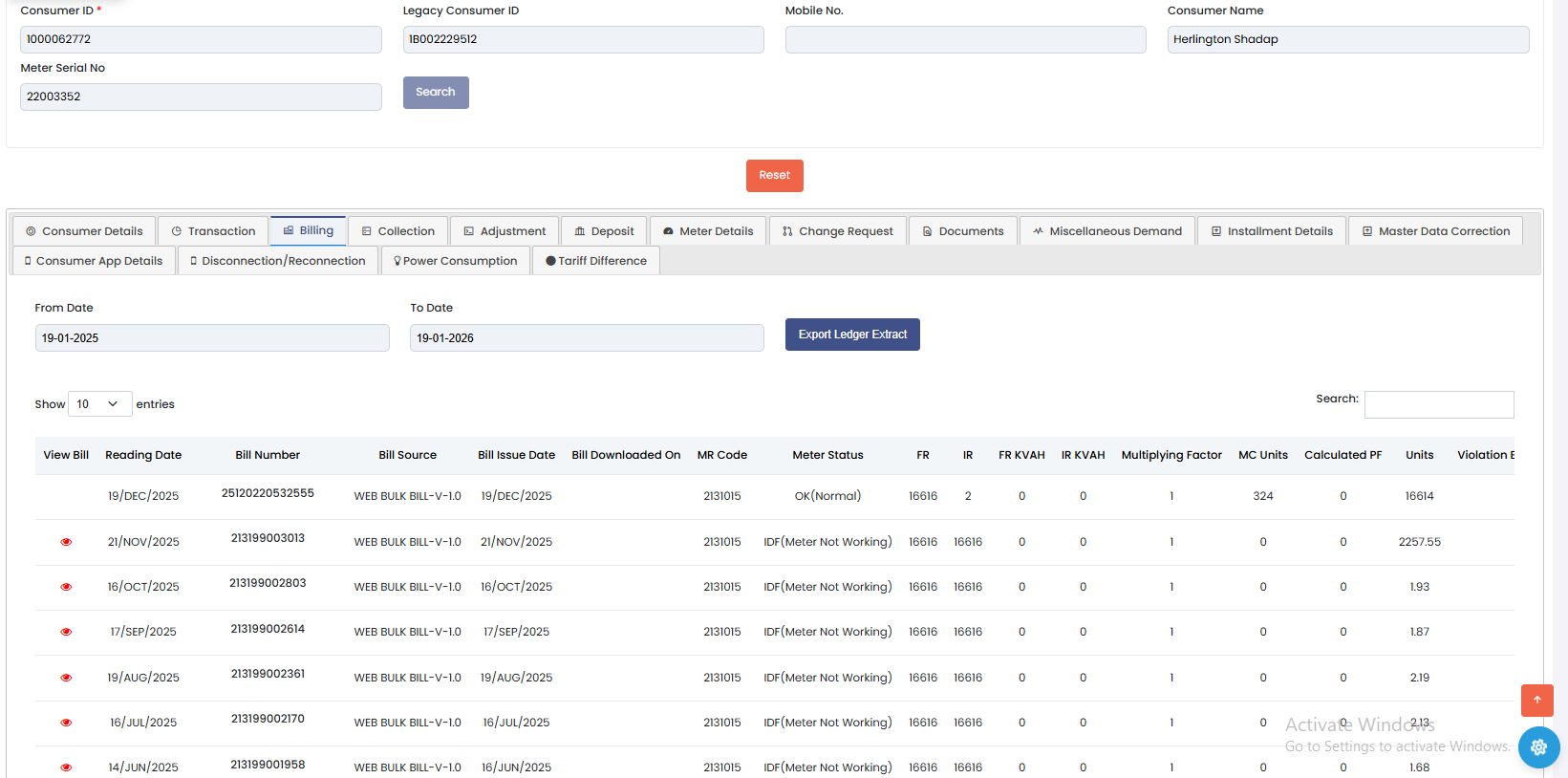Image resolution: width=1568 pixels, height=778 pixels.
Task: Click Export Ledger Extract button
Action: click(x=852, y=335)
